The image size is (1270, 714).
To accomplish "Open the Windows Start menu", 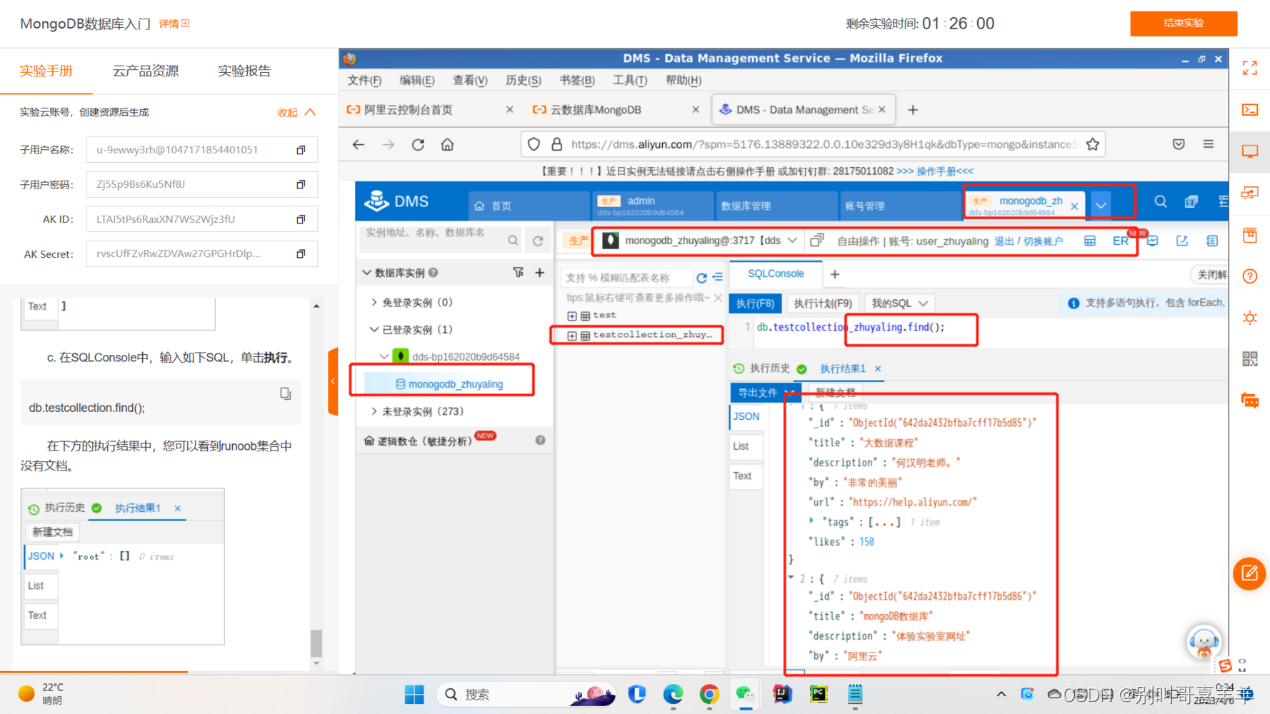I will (x=414, y=693).
